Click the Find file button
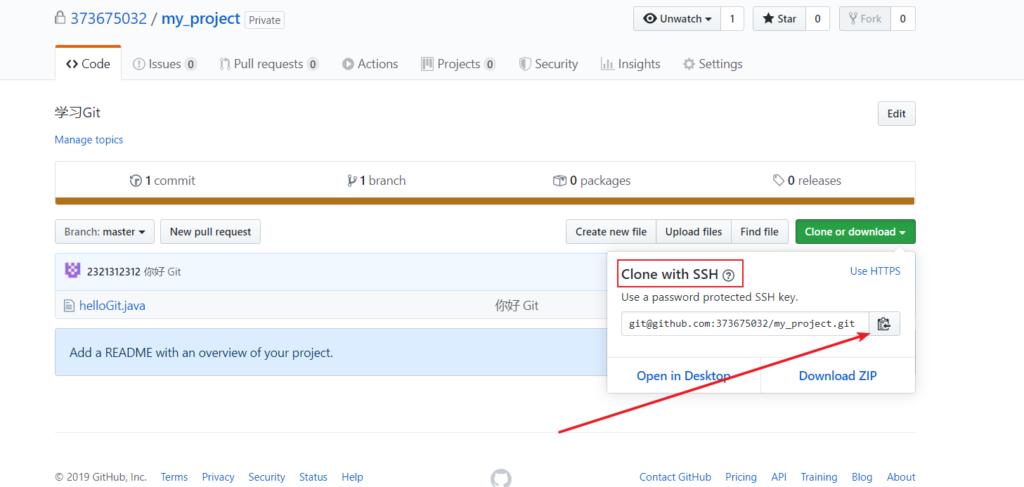The width and height of the screenshot is (1024, 487). (760, 232)
